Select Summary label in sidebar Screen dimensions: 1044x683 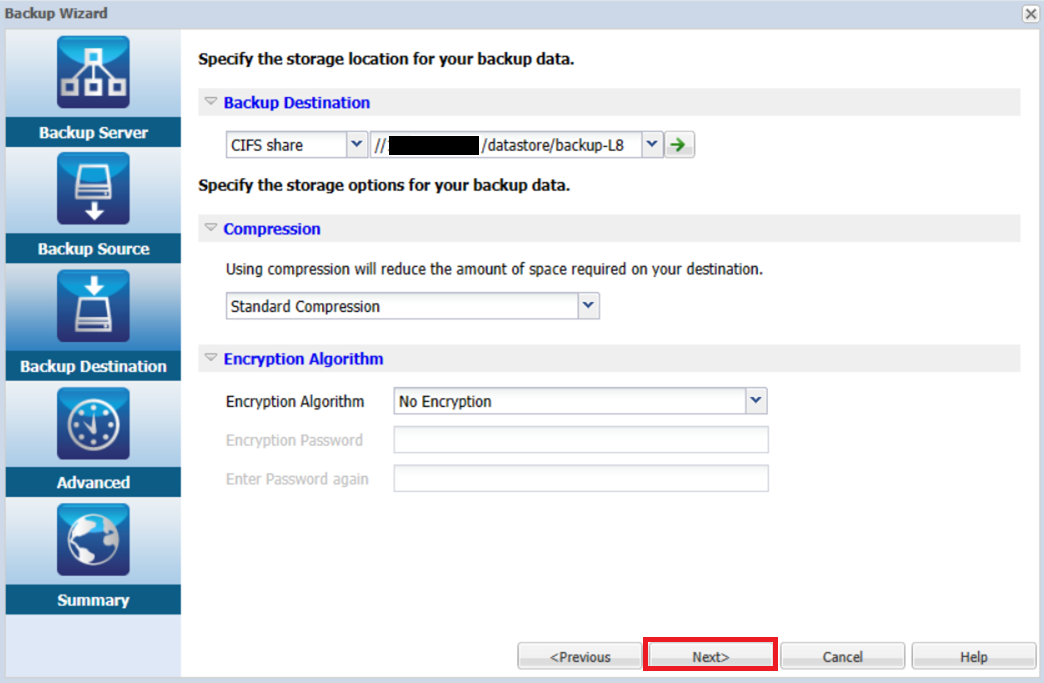pyautogui.click(x=93, y=600)
